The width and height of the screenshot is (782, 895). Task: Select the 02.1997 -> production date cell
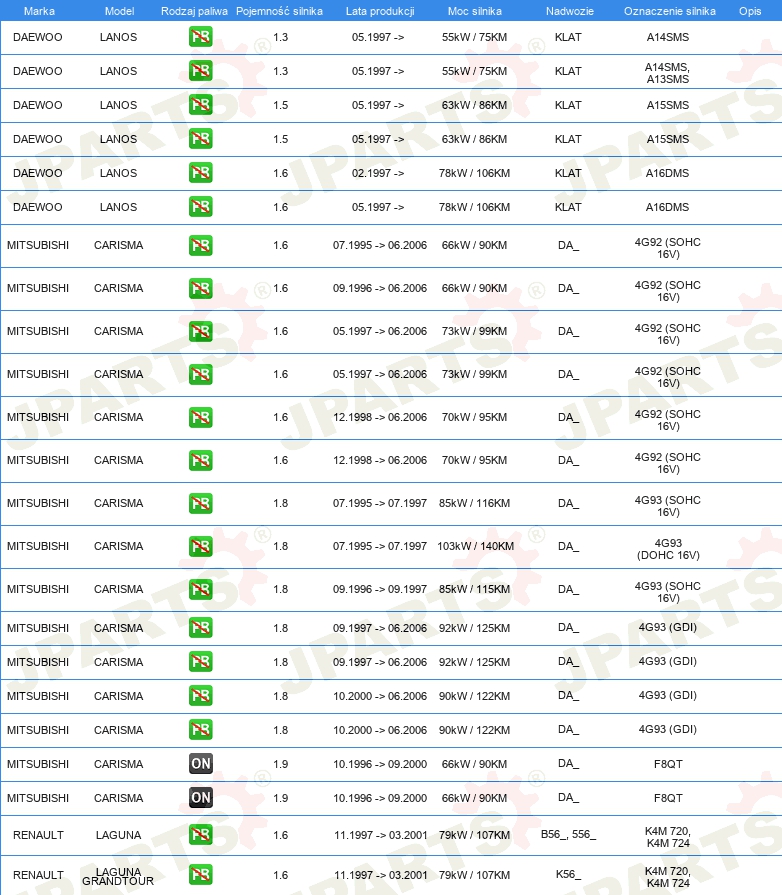coord(378,173)
